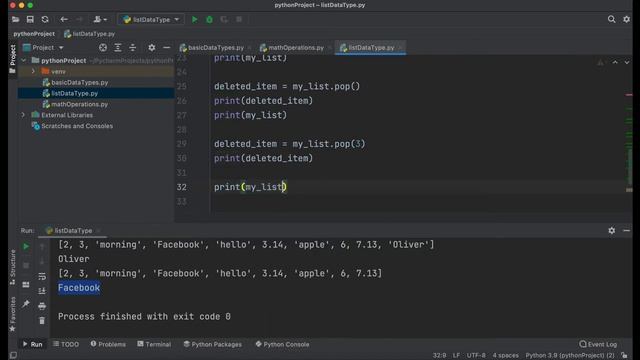Toggle Scroll to End in Run console
The height and width of the screenshot is (360, 640).
[42, 291]
